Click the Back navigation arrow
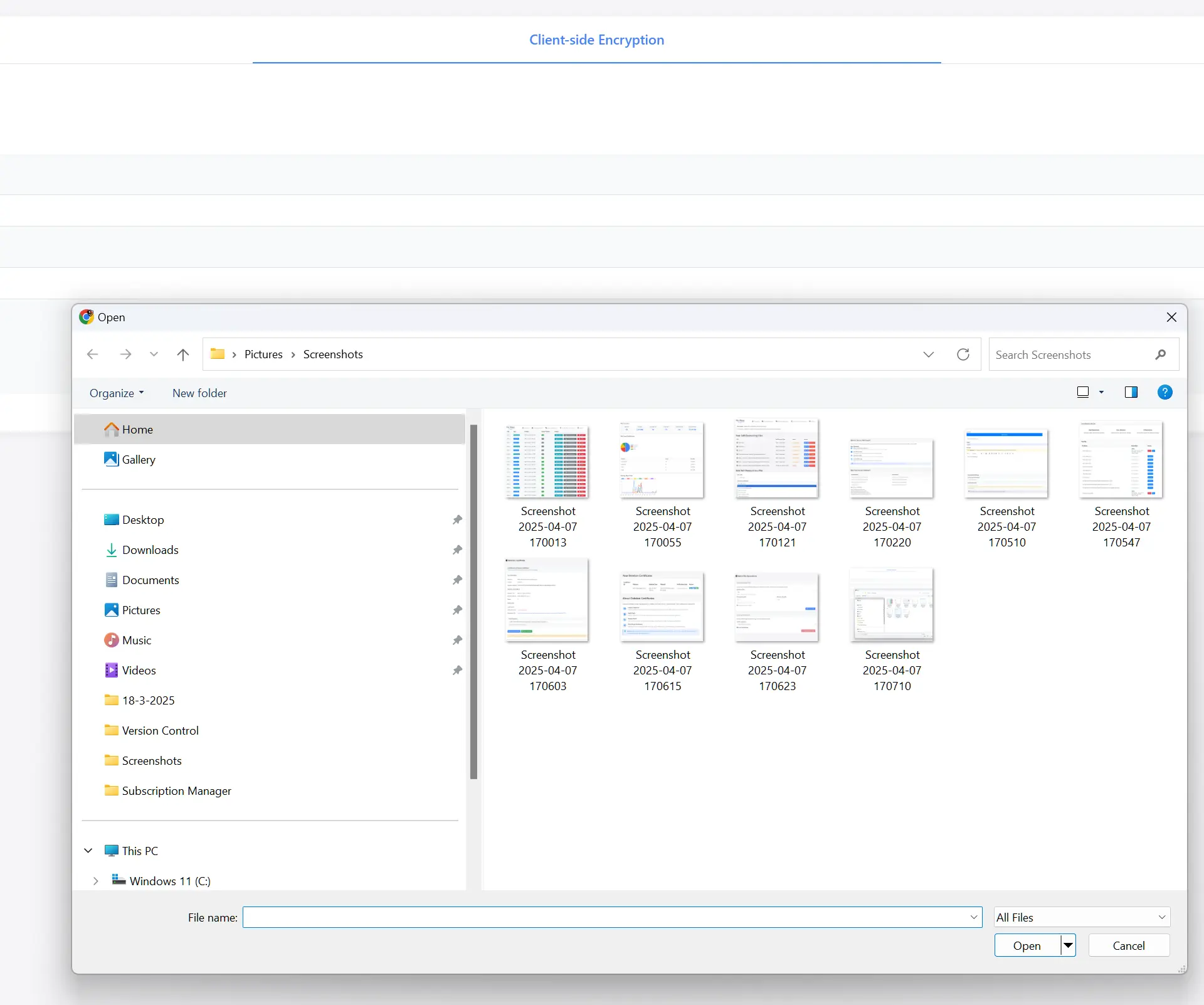1204x1005 pixels. 93,354
